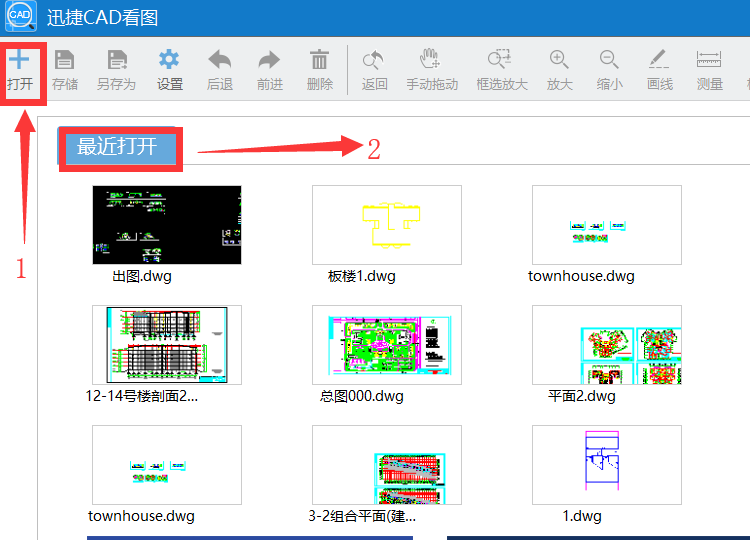Click the 另存为 save-as icon
Screen dimensions: 750x540
pos(117,60)
